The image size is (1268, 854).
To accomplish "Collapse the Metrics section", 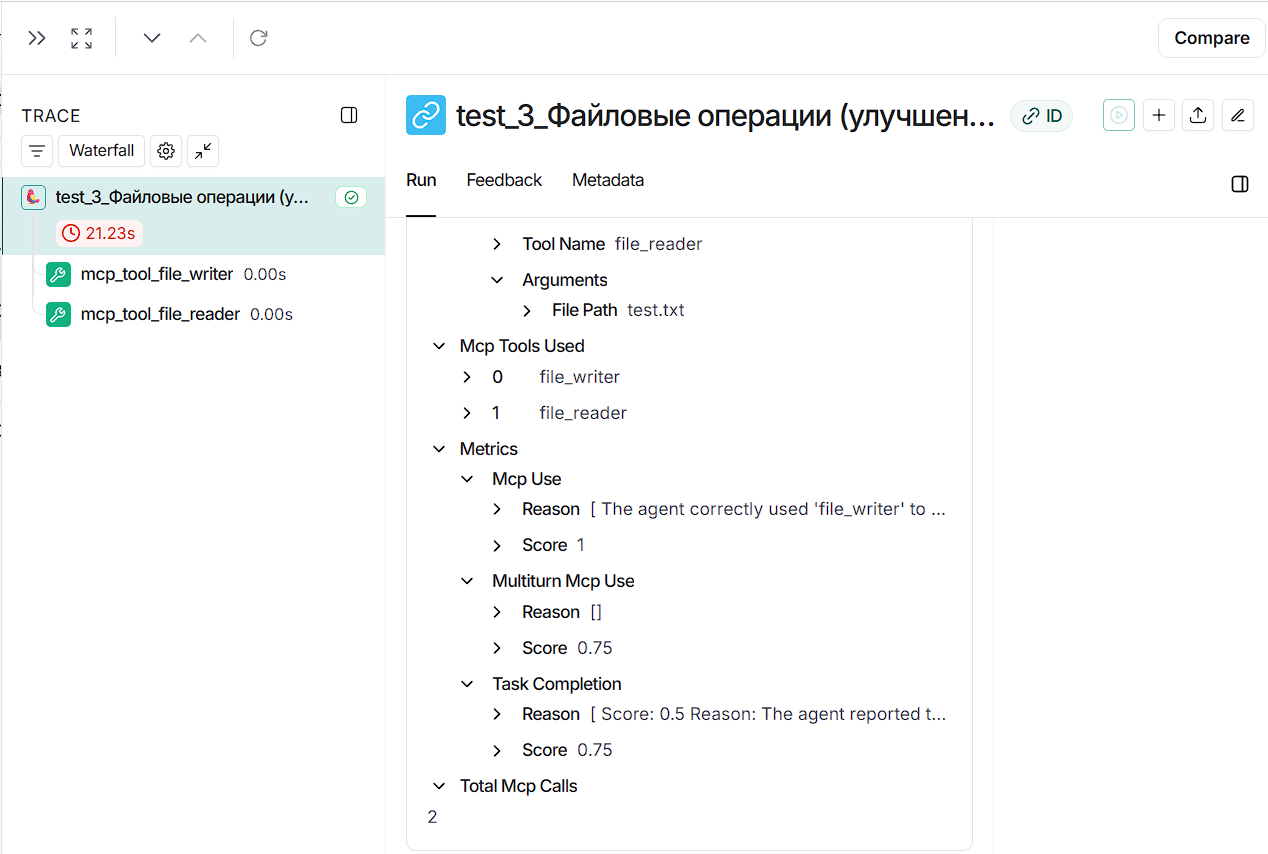I will (438, 449).
